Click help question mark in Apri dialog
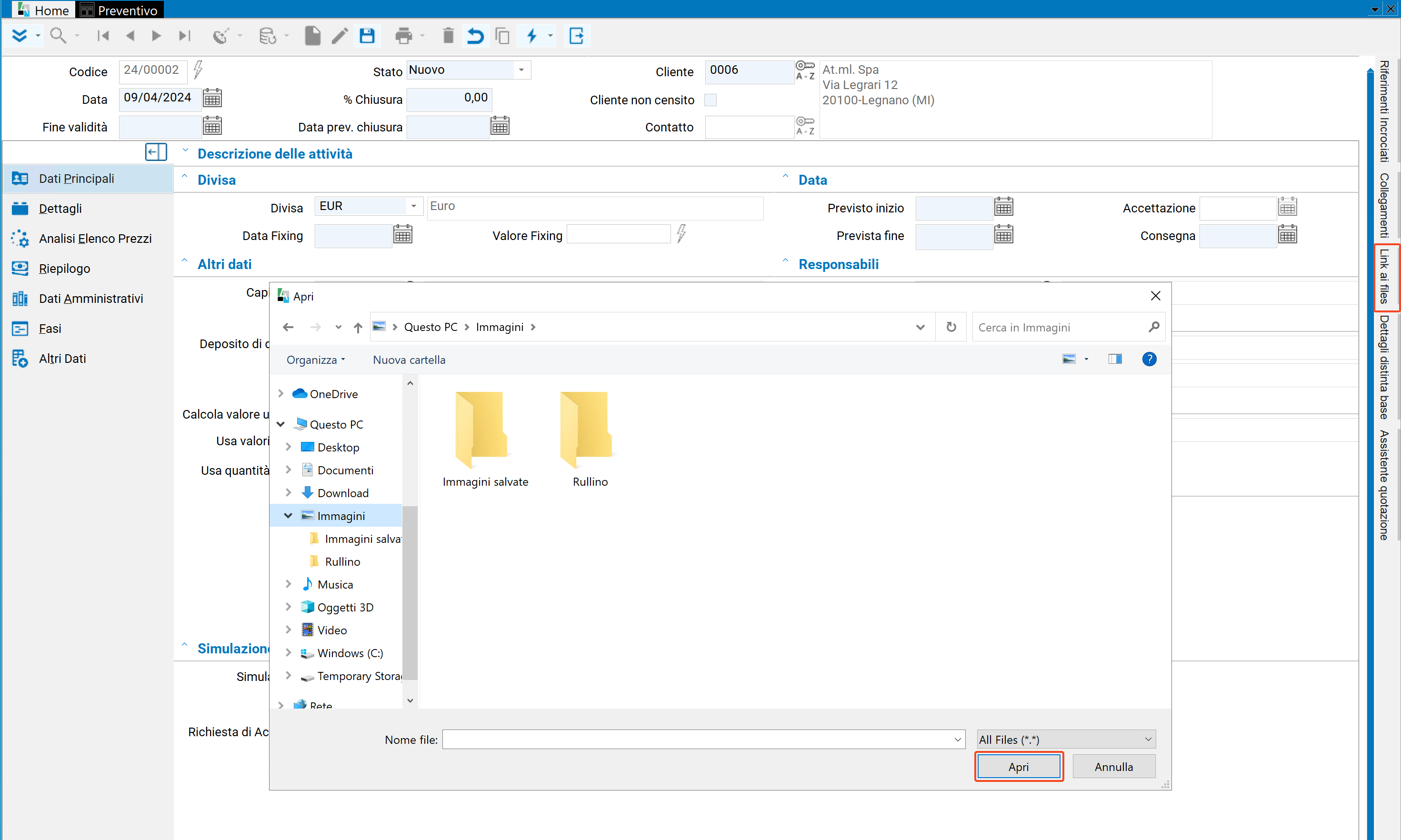The image size is (1401, 840). (1149, 360)
